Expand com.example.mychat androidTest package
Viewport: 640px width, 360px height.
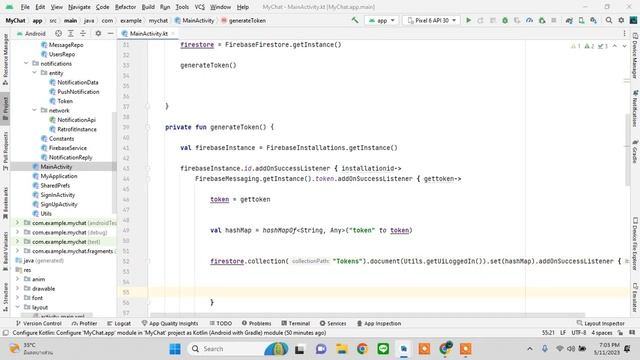(x=18, y=223)
